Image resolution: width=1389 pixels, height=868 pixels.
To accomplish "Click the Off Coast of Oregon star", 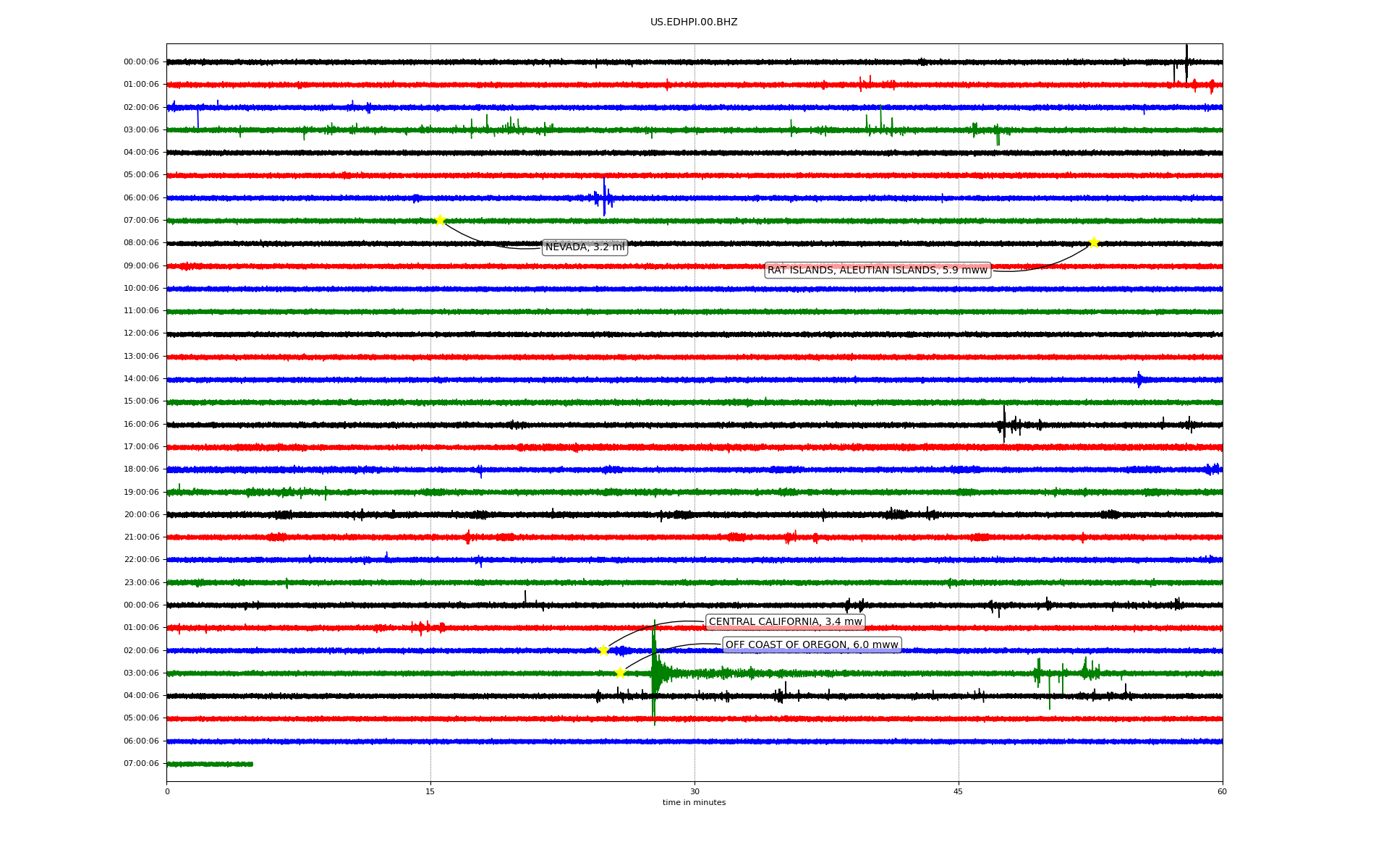I will pos(620,673).
